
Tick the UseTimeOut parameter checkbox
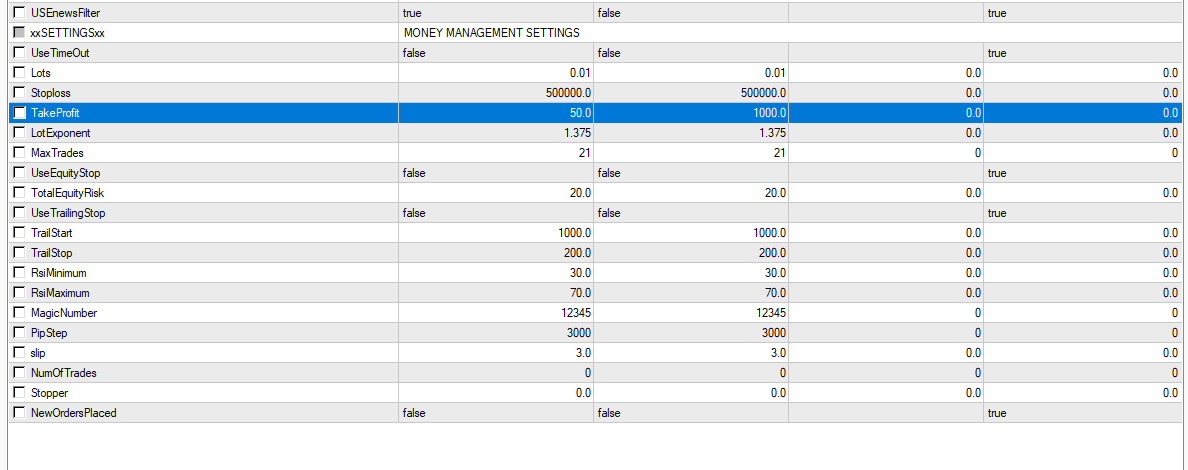20,53
